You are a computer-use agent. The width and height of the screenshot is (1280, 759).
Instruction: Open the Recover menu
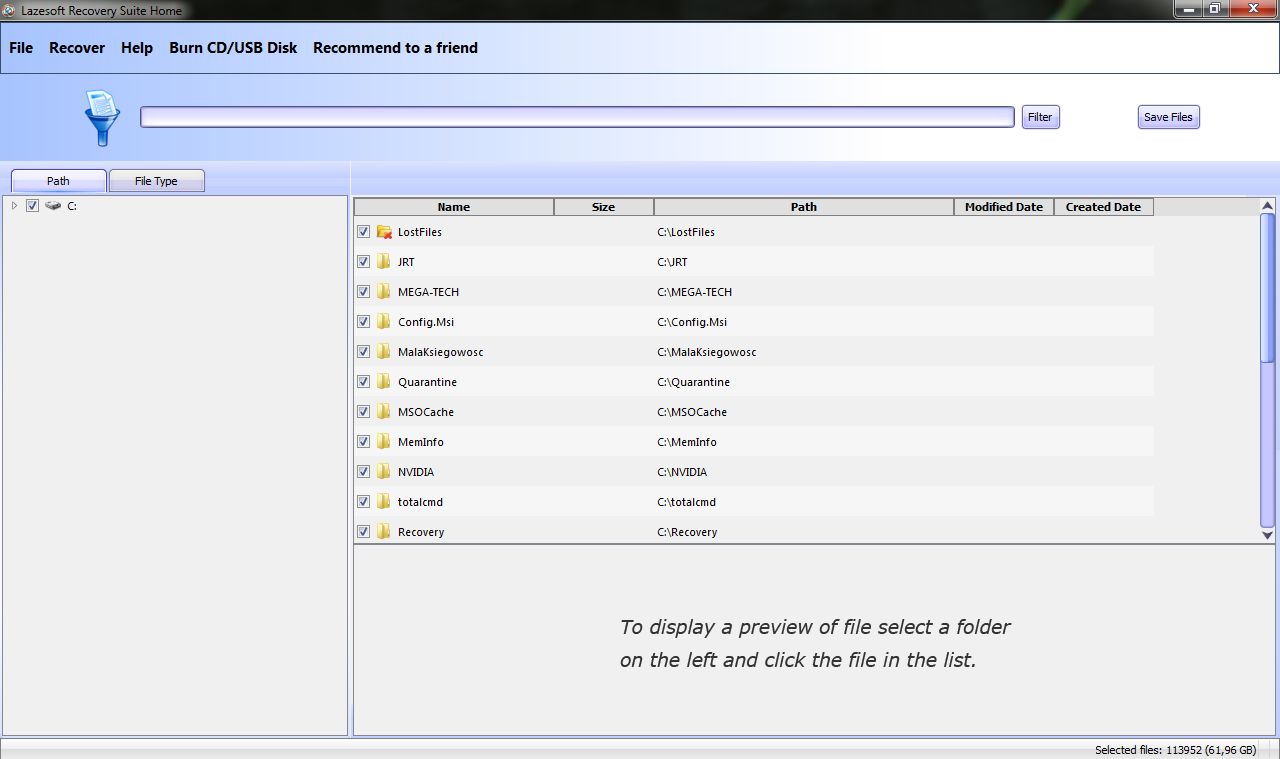[x=77, y=48]
